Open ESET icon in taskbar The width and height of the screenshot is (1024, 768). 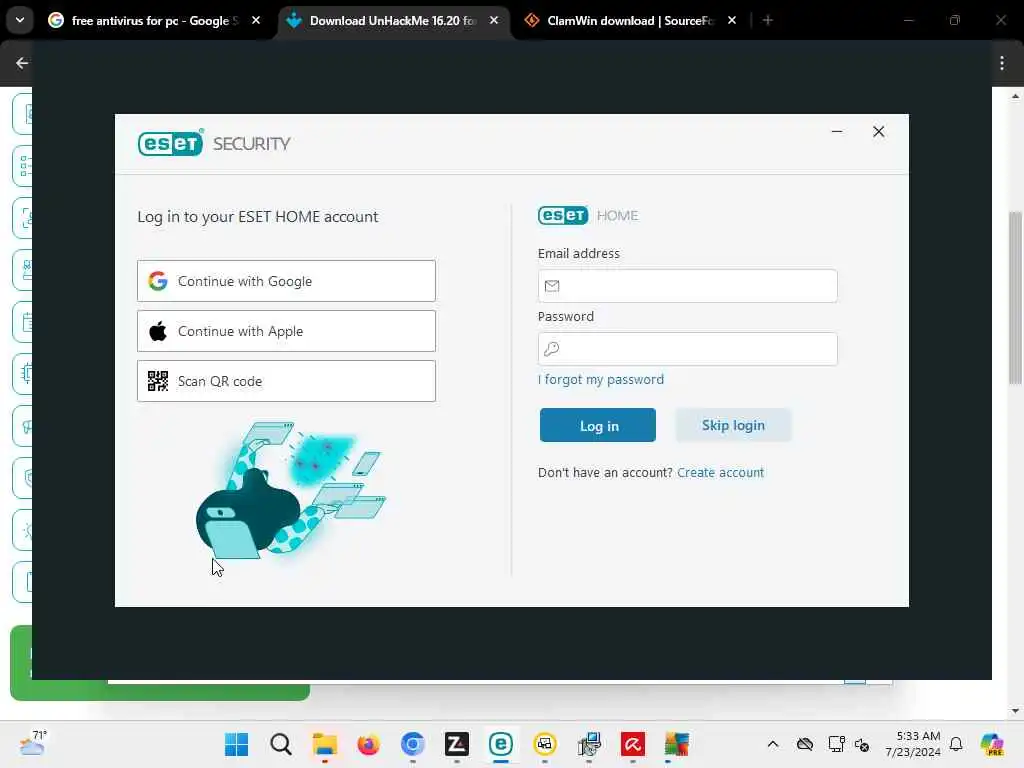(501, 744)
